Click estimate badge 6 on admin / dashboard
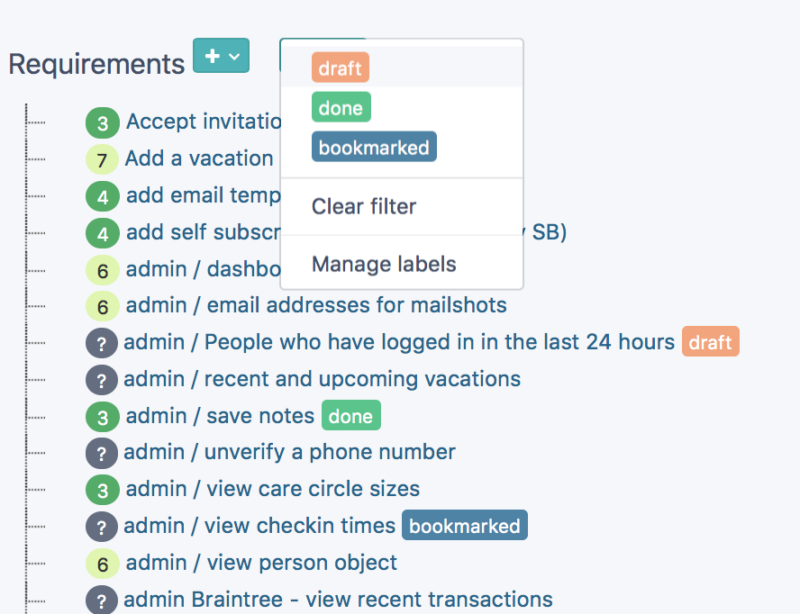This screenshot has height=614, width=800. click(102, 270)
